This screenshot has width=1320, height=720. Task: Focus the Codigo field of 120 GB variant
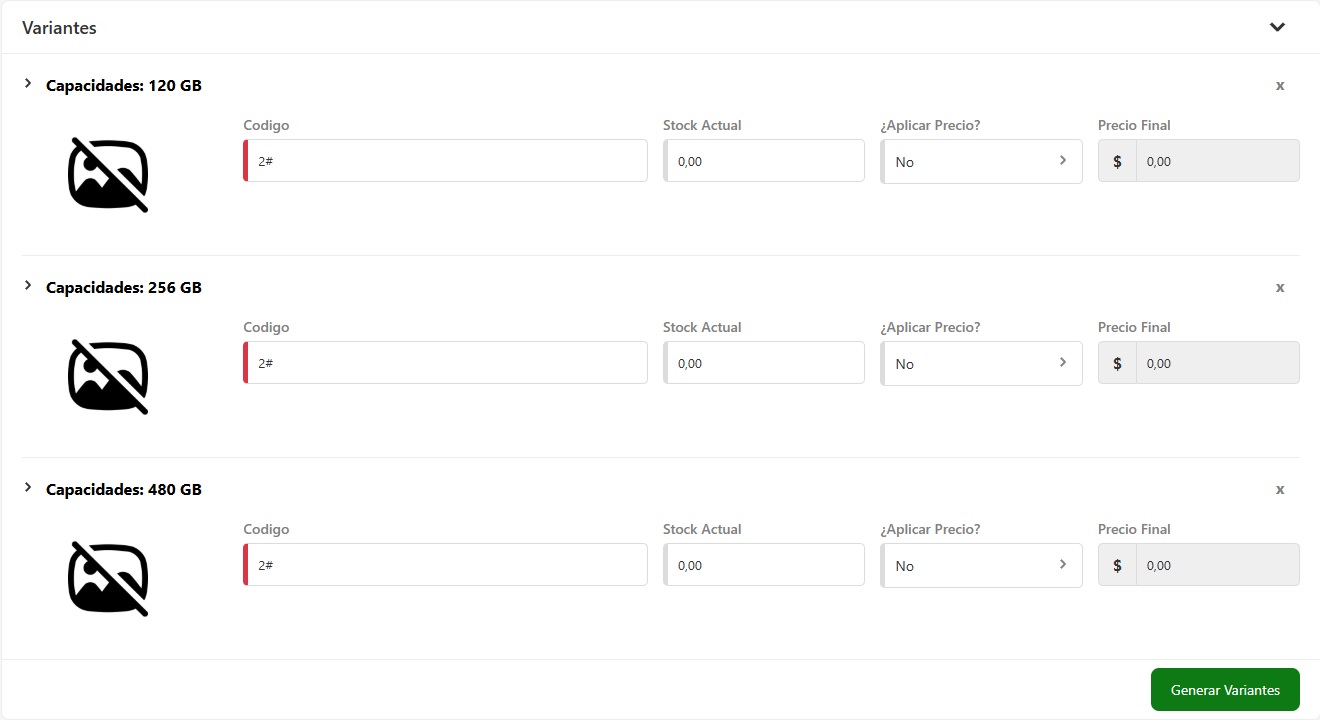446,161
